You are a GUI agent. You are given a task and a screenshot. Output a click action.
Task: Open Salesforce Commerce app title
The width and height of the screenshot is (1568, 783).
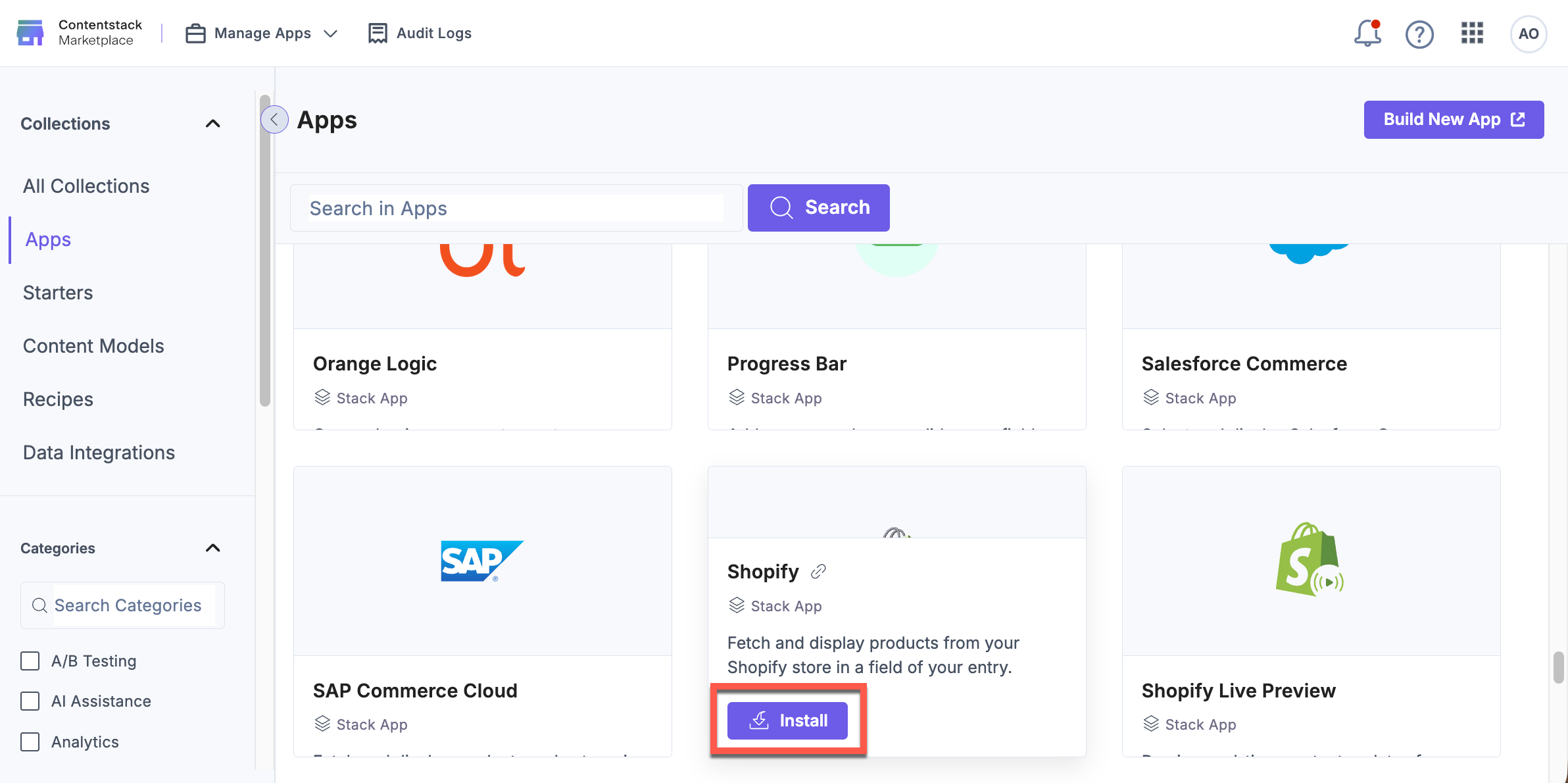1244,364
